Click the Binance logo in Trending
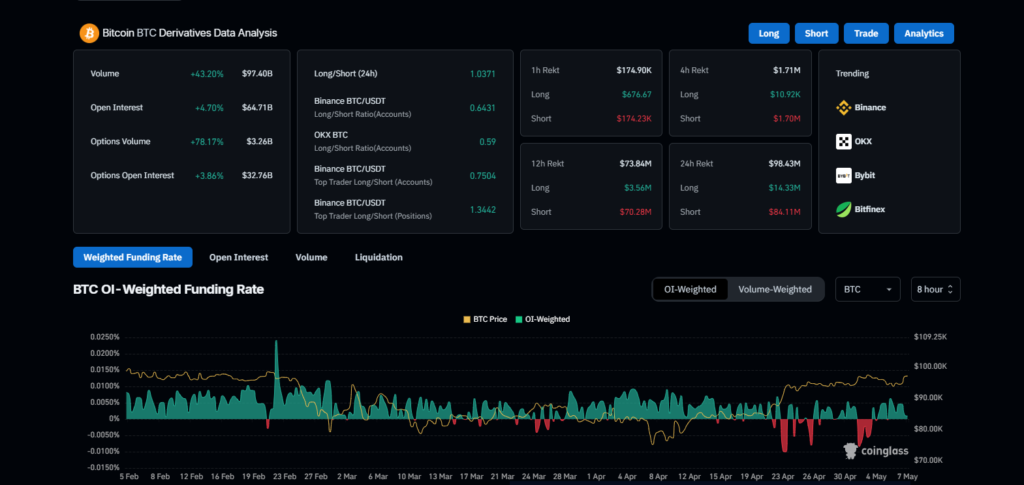This screenshot has width=1024, height=485. point(843,107)
